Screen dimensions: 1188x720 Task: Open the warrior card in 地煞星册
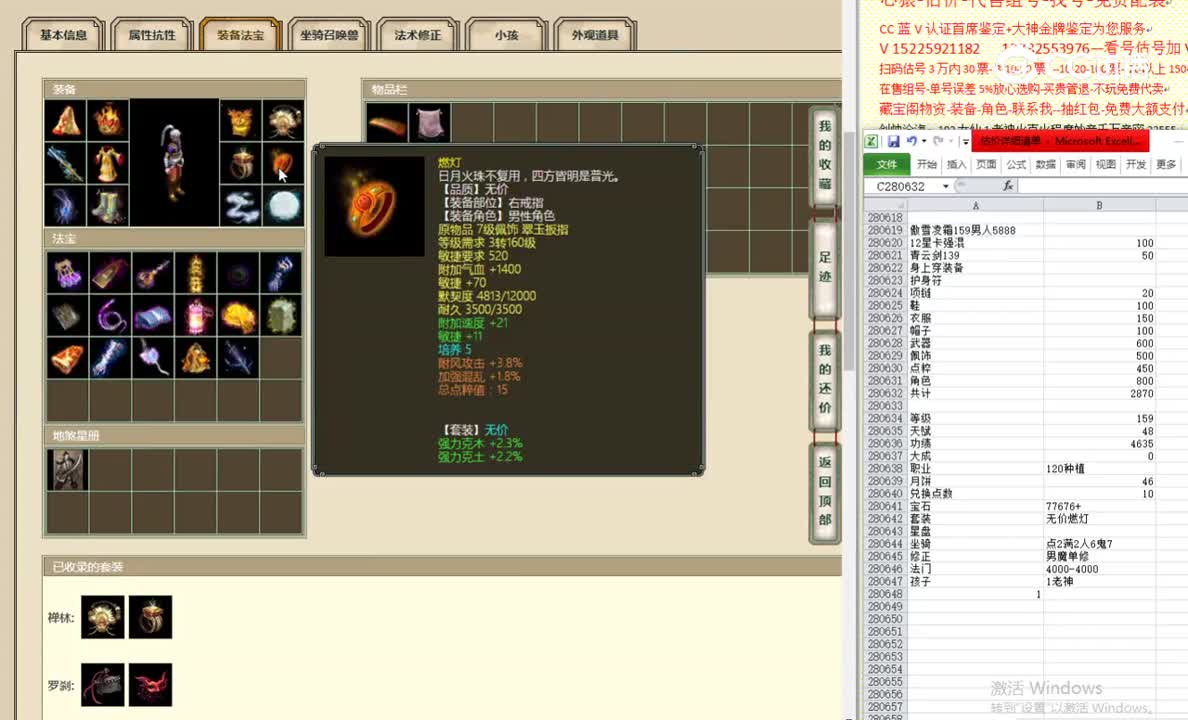click(67, 470)
